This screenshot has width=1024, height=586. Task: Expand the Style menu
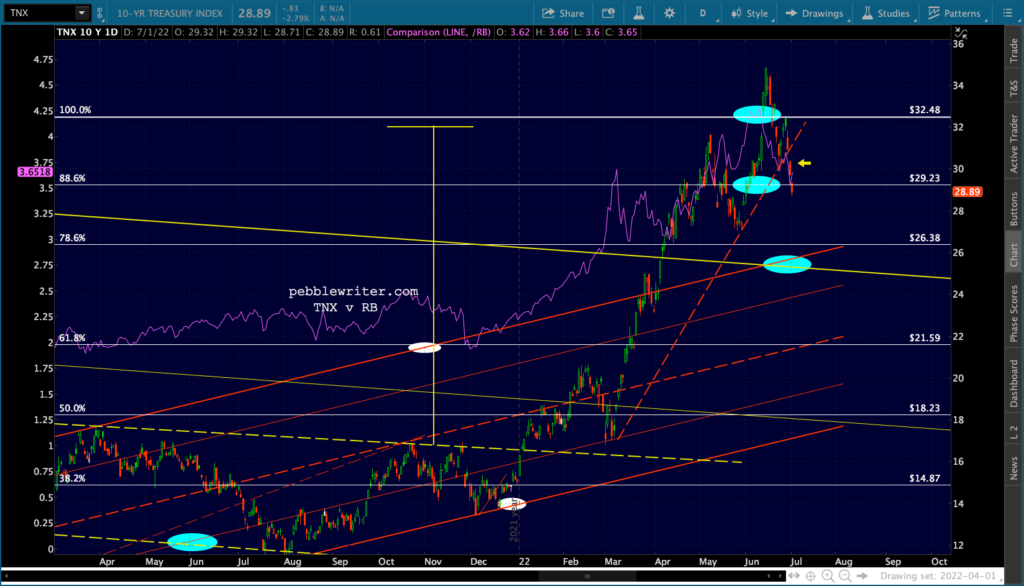coord(750,13)
